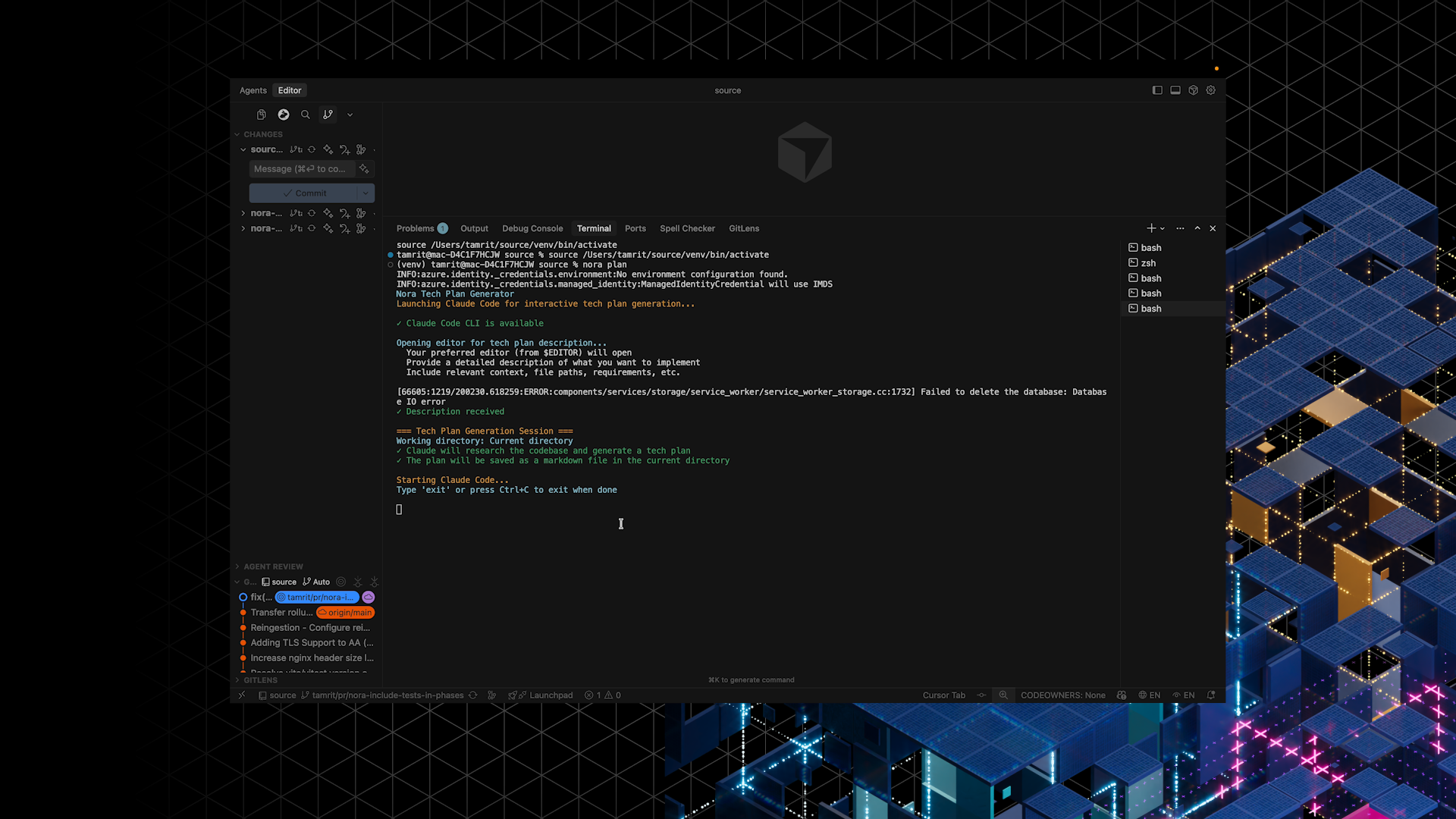Open notifications bell in status bar
This screenshot has width=1456, height=819.
pyautogui.click(x=1211, y=695)
